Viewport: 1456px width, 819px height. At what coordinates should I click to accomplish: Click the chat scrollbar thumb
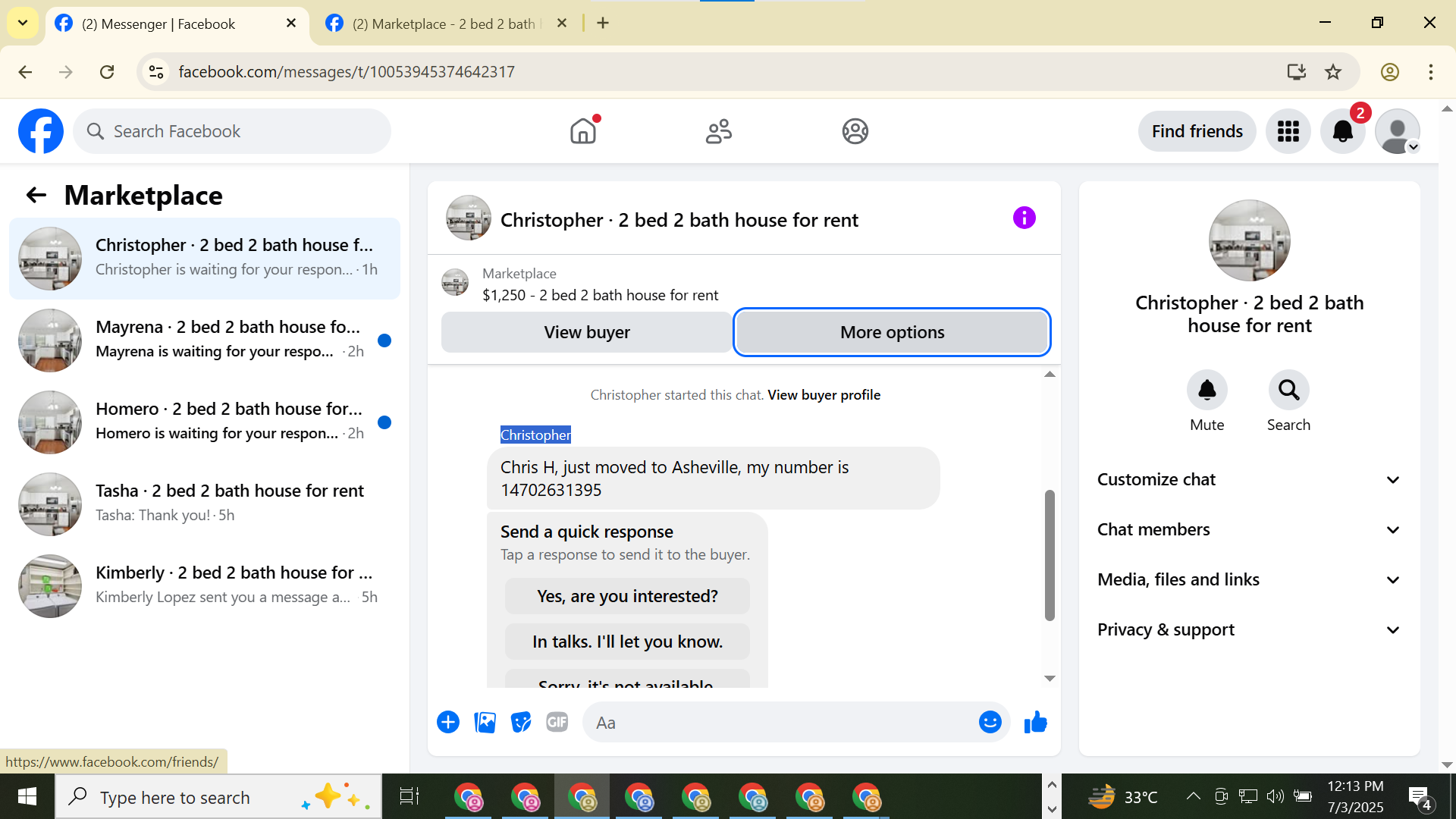click(1050, 555)
